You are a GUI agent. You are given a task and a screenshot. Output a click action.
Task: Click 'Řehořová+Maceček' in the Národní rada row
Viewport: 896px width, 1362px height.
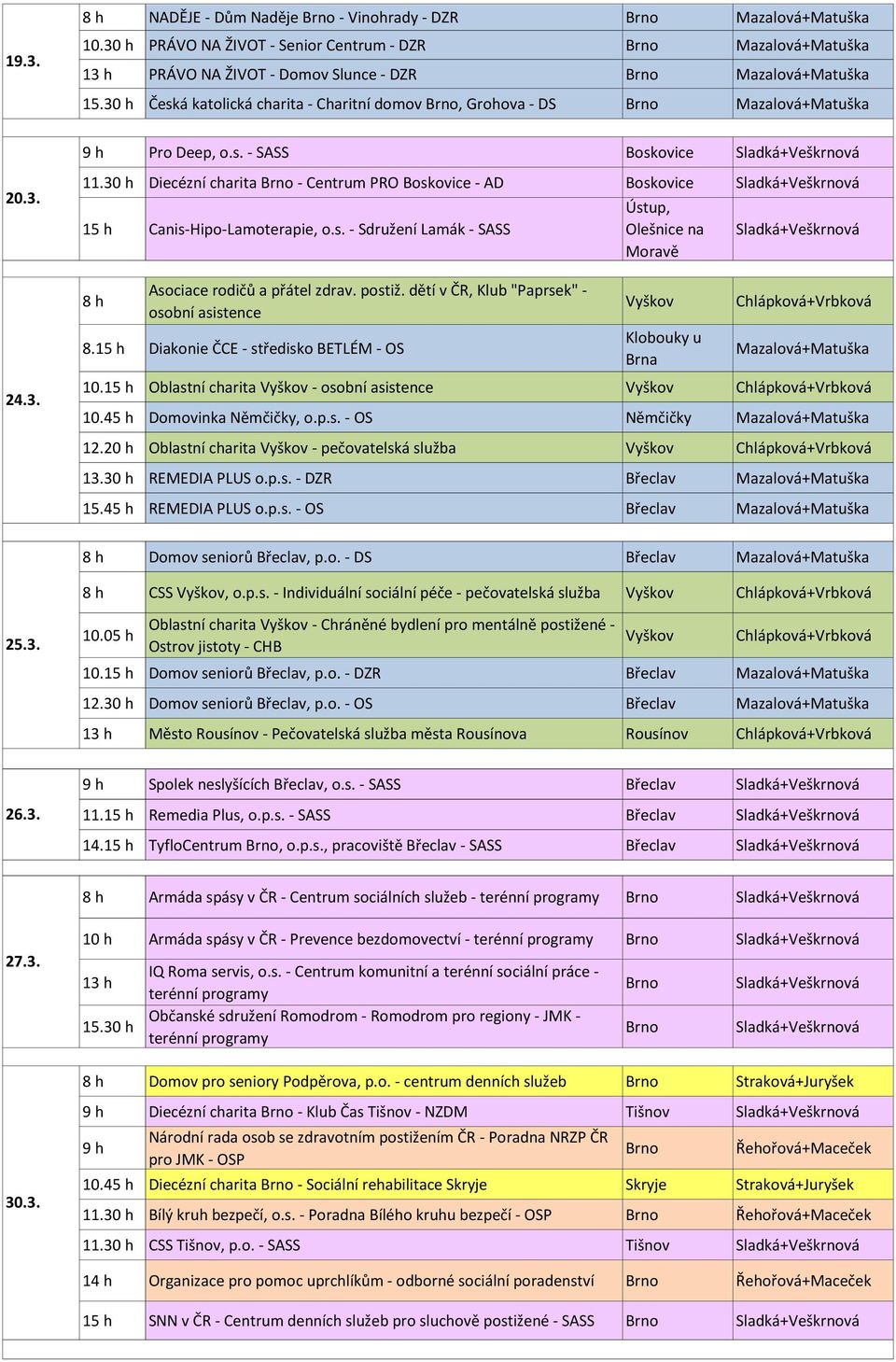pyautogui.click(x=803, y=1148)
